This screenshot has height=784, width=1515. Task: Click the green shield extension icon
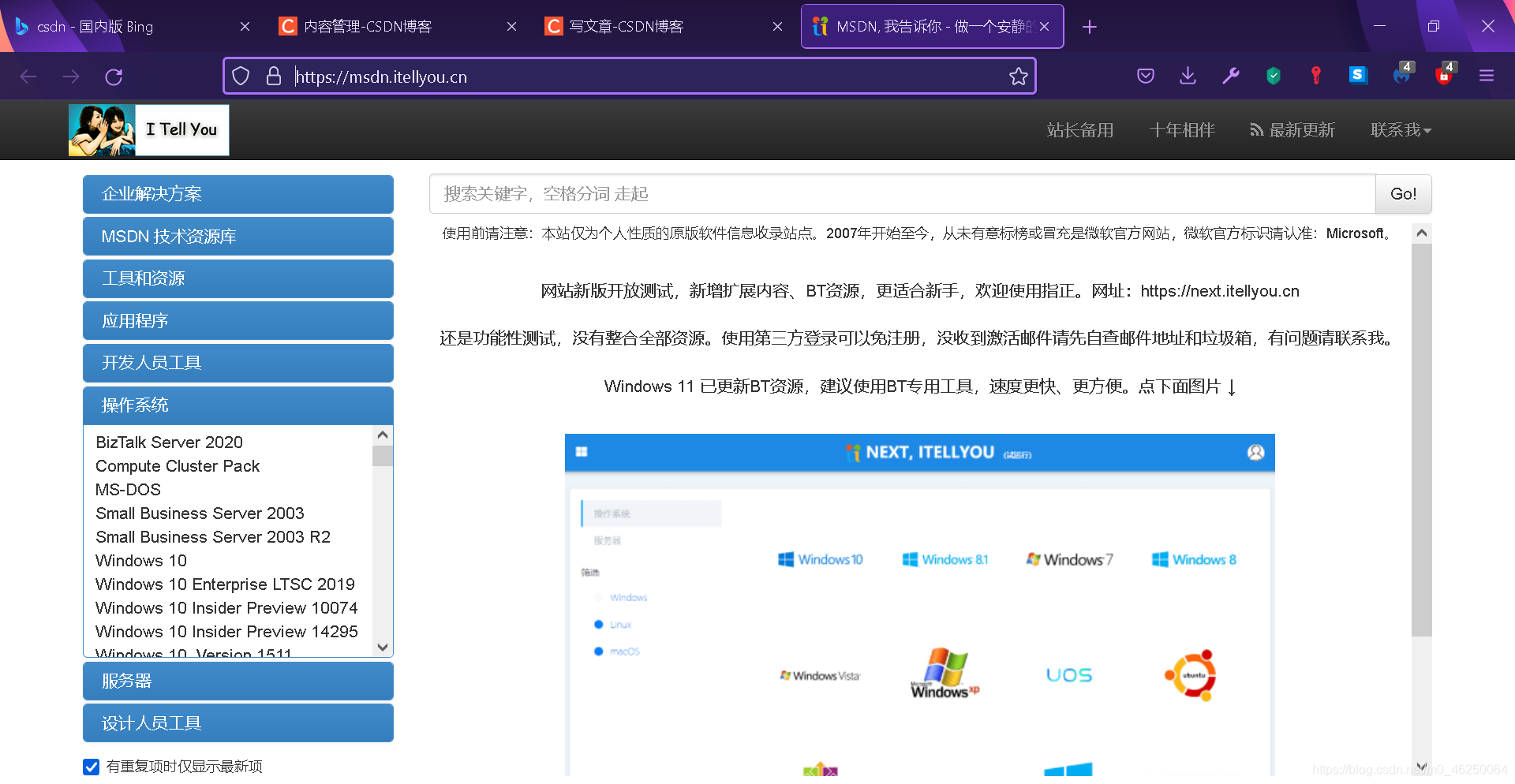(x=1273, y=76)
